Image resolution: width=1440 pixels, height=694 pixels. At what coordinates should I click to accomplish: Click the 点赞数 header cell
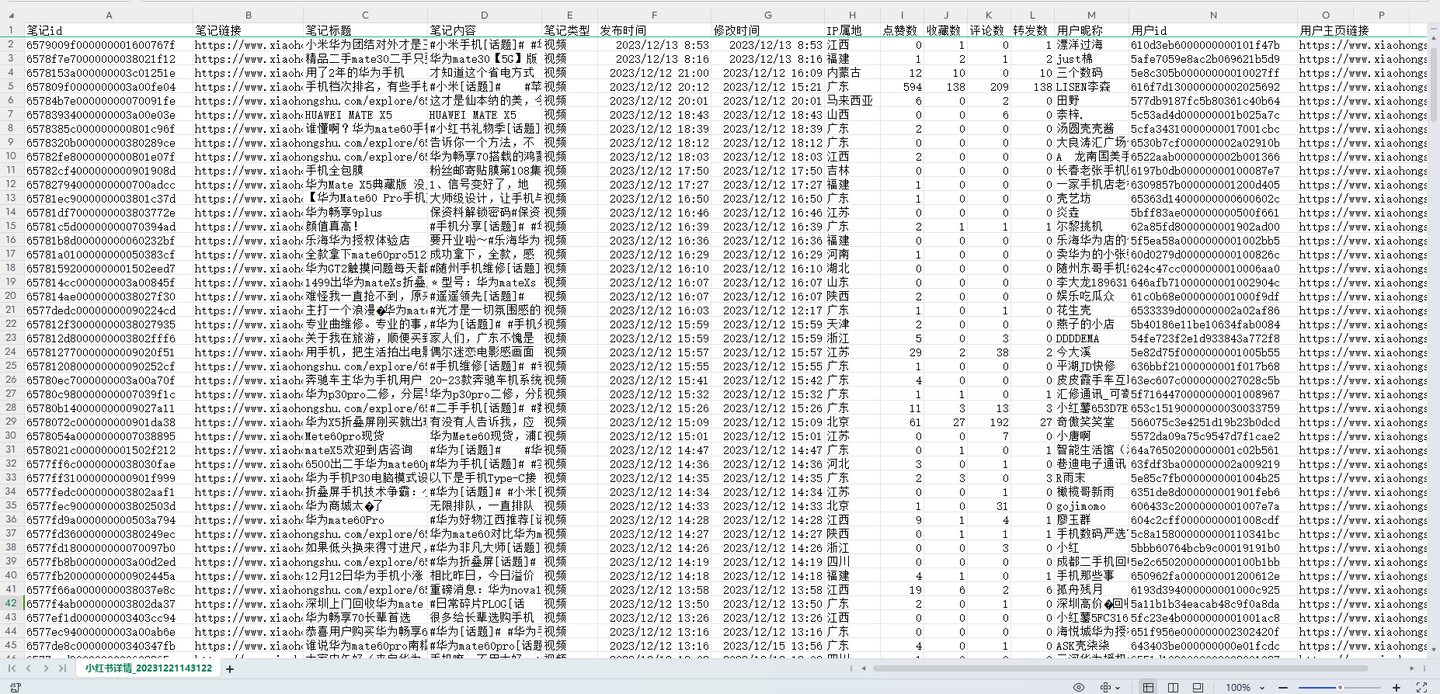(x=902, y=31)
